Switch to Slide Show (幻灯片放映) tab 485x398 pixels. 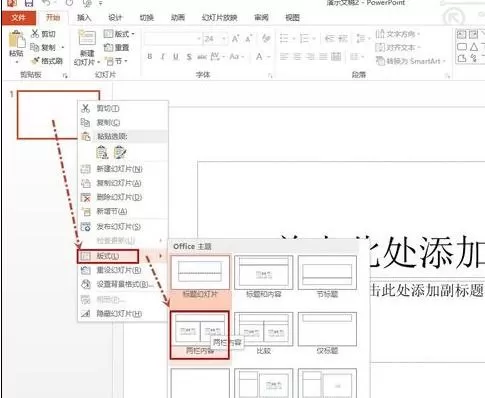click(220, 18)
